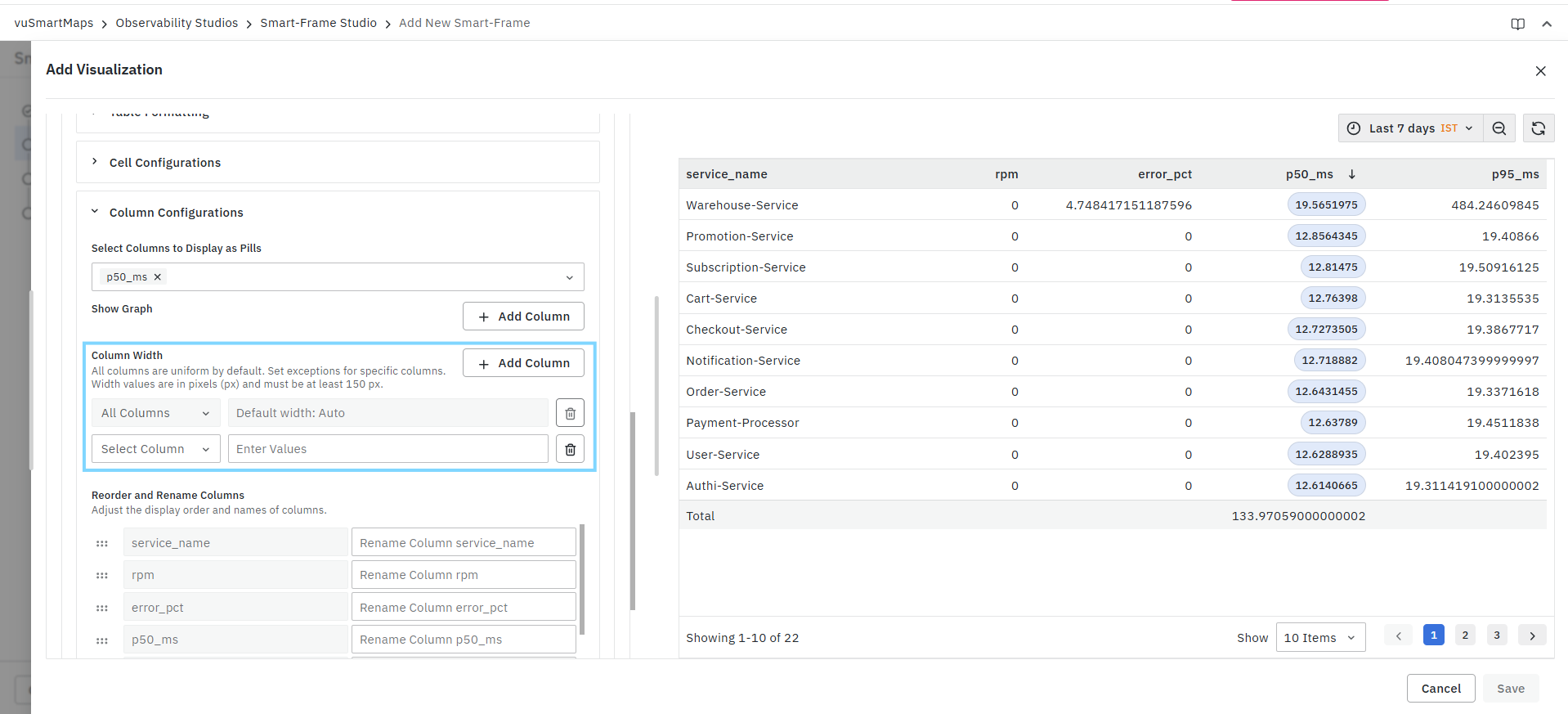Sort by p95_ms column header
Image resolution: width=1568 pixels, height=714 pixels.
(x=1515, y=174)
